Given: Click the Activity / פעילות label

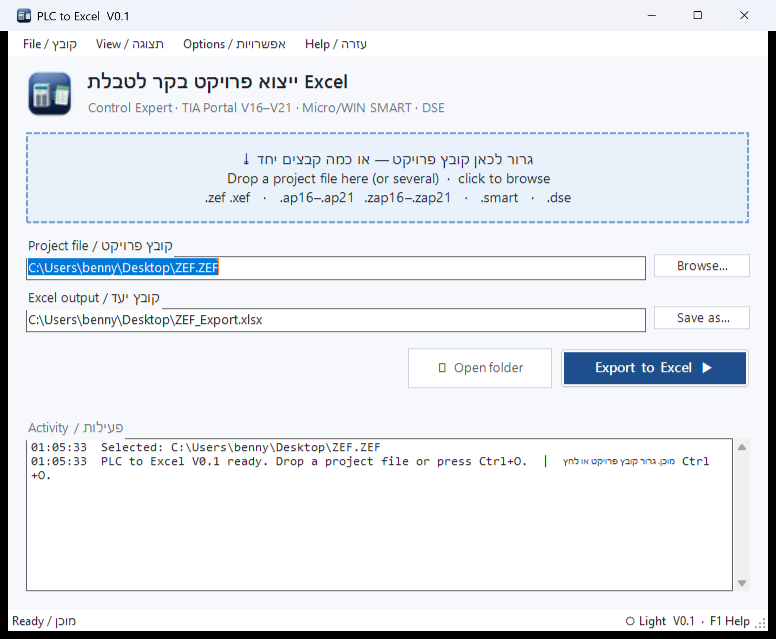Looking at the screenshot, I should pos(75,427).
